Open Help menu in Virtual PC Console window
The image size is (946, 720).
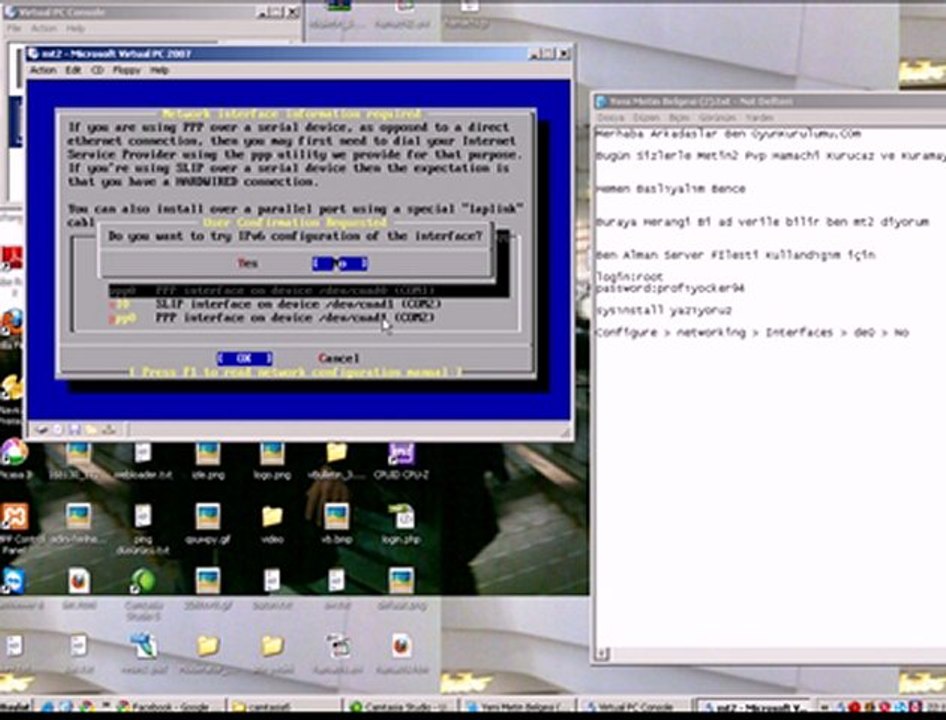[75, 28]
